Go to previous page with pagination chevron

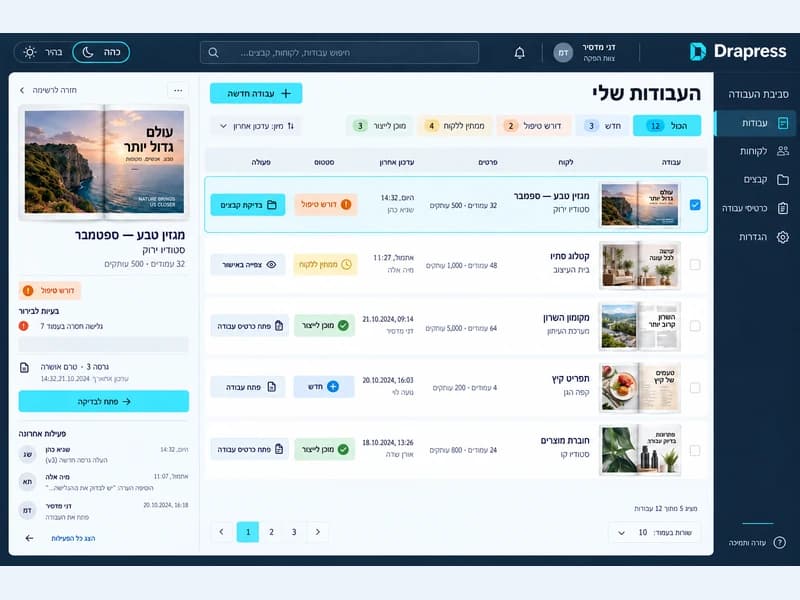pyautogui.click(x=221, y=532)
